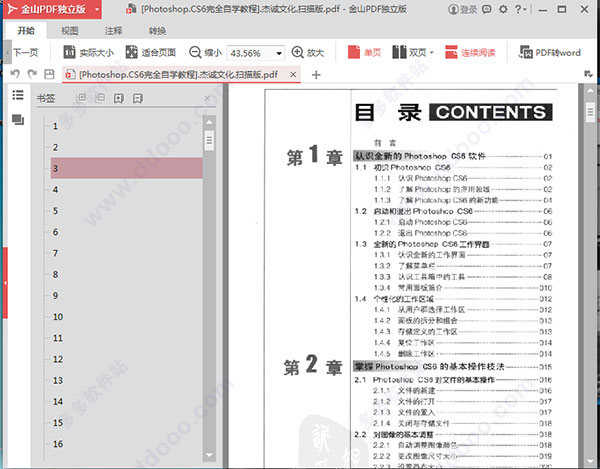Expand all bookmarks icon
The width and height of the screenshot is (600, 469).
click(82, 98)
